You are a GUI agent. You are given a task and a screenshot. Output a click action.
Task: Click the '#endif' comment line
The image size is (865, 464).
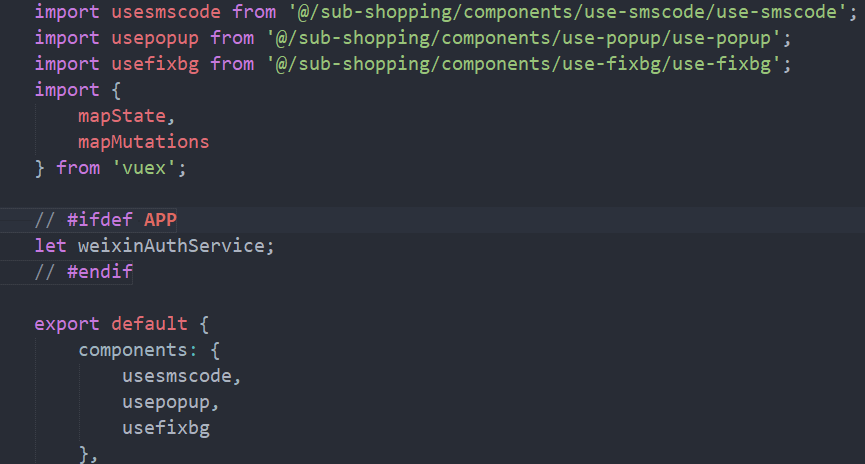coord(83,271)
